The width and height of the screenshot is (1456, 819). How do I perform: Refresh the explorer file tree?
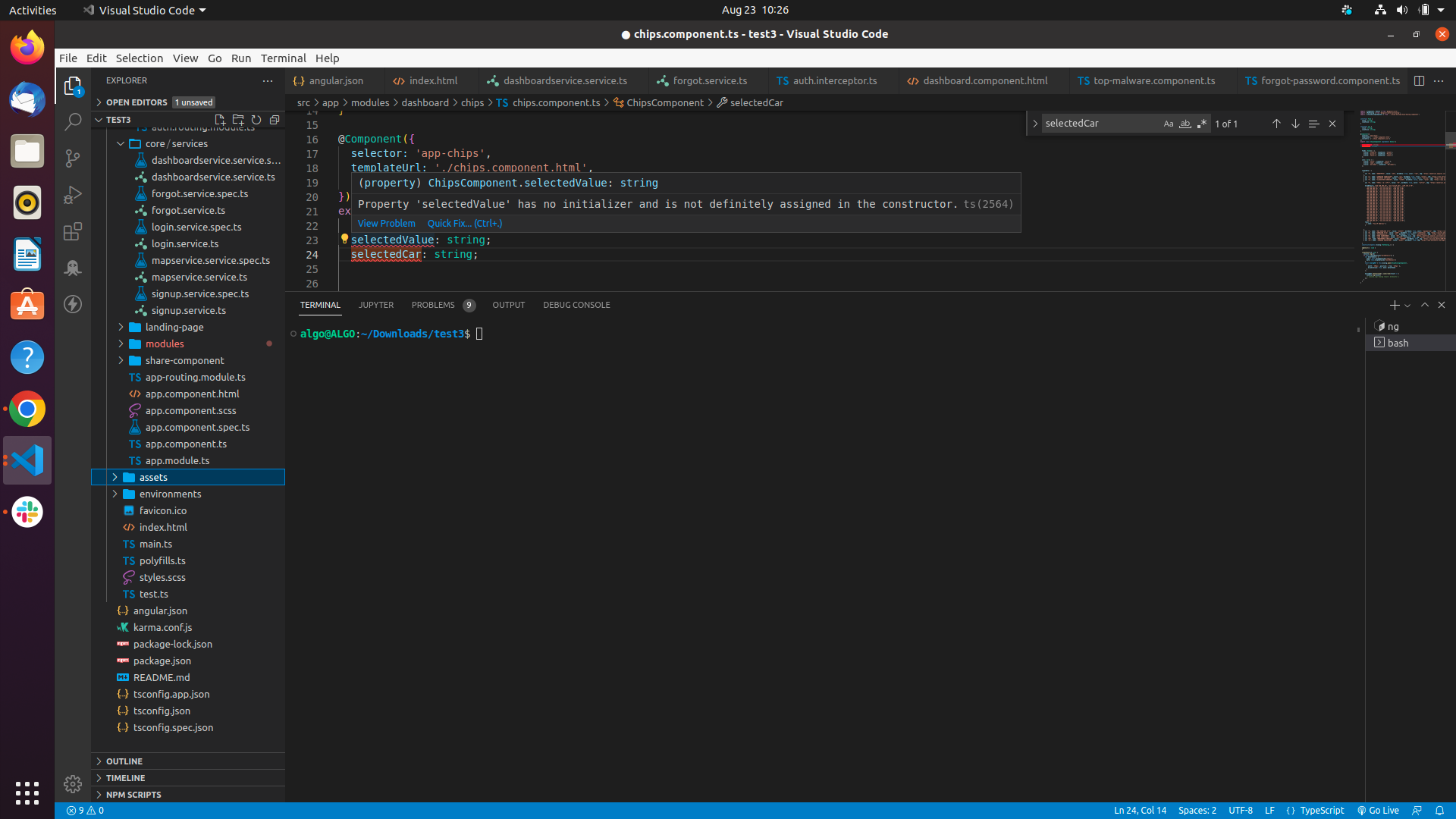(256, 120)
